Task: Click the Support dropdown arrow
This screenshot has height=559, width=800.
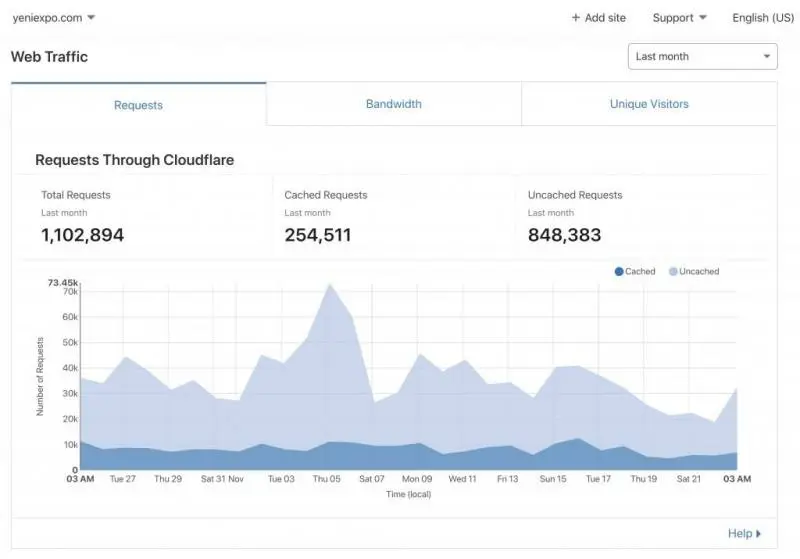Action: coord(703,18)
